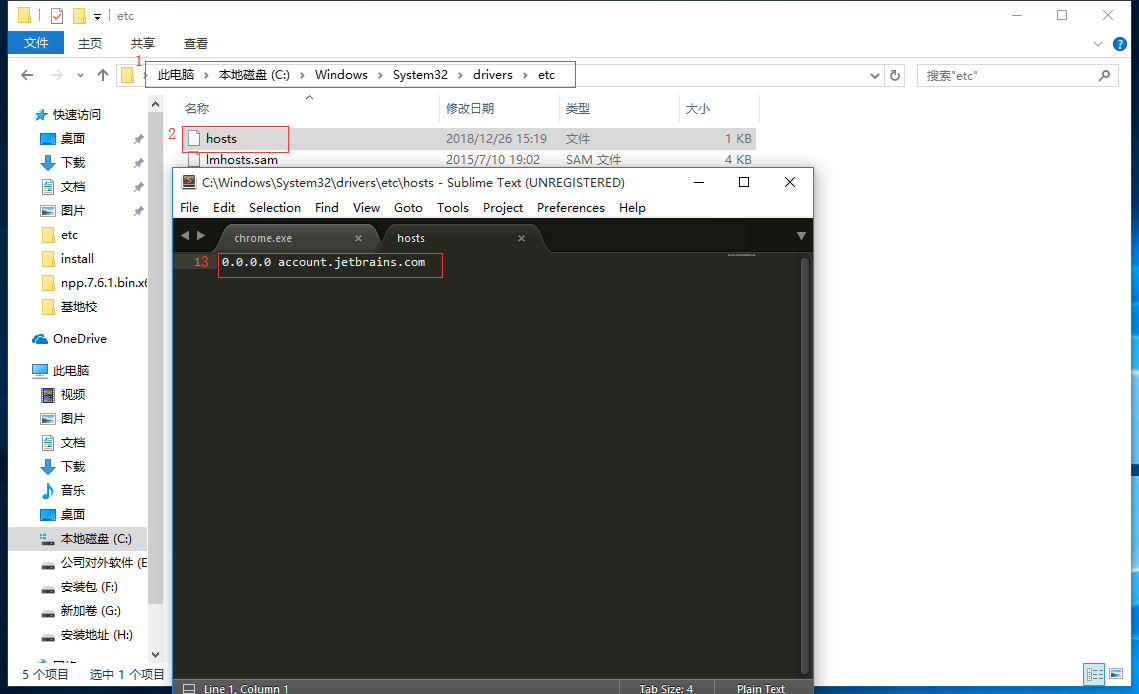Switch Explorer to details view icon

(x=1094, y=674)
